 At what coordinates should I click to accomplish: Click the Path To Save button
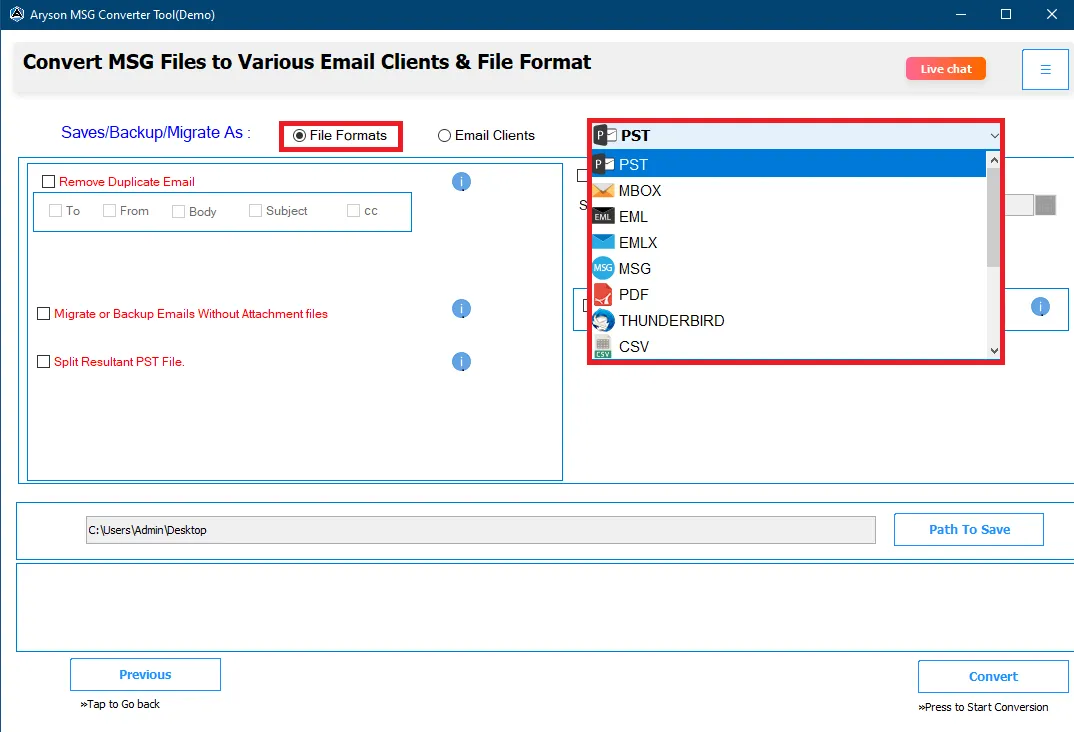click(969, 529)
